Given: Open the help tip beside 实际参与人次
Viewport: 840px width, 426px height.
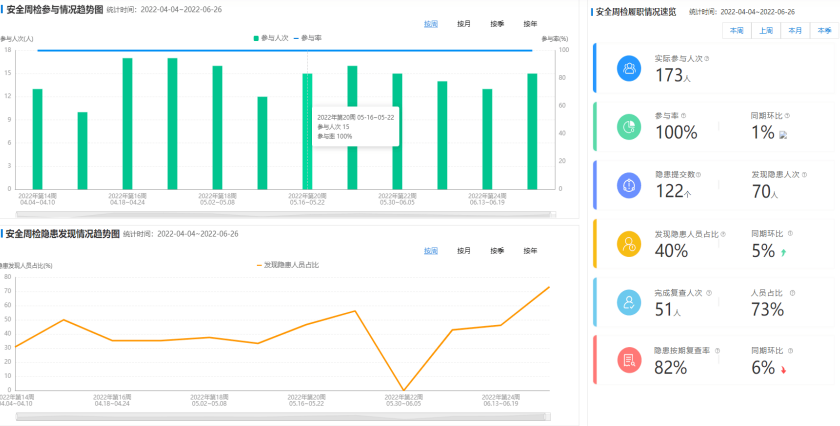Looking at the screenshot, I should tap(707, 58).
